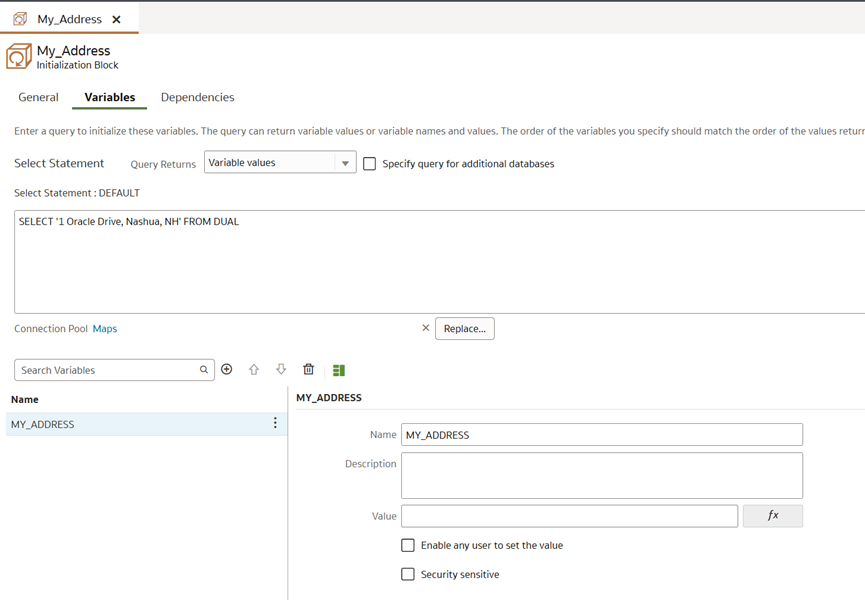Switch to the Dependencies tab
This screenshot has height=600, width=865.
(x=198, y=97)
